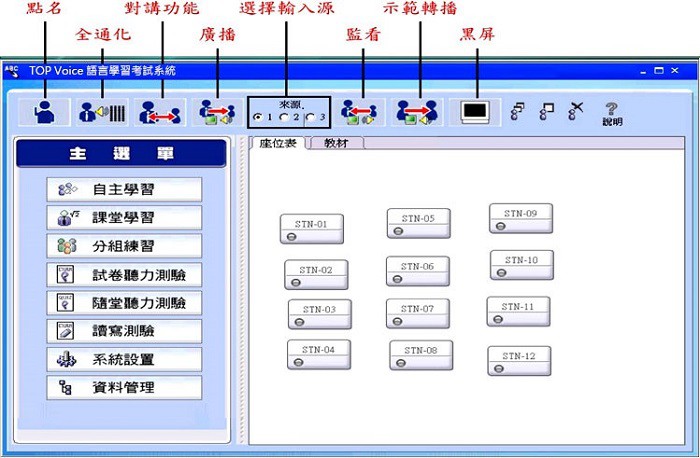
Task: Enable demonstration relay (示範轉播) icon
Action: (x=418, y=112)
